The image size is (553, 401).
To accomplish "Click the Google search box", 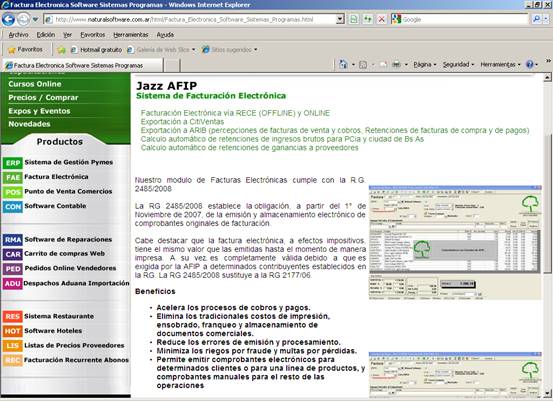I will (x=464, y=19).
